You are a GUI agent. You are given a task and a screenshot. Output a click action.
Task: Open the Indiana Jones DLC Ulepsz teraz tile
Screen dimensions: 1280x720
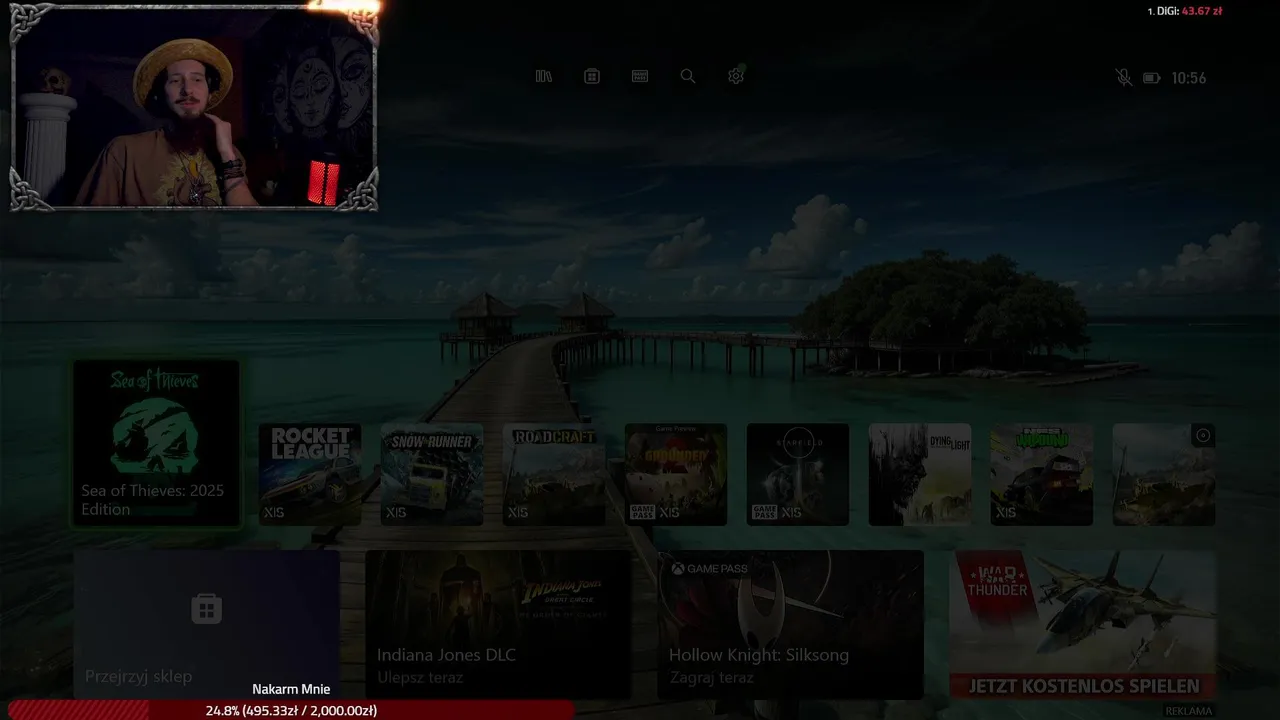coord(498,624)
